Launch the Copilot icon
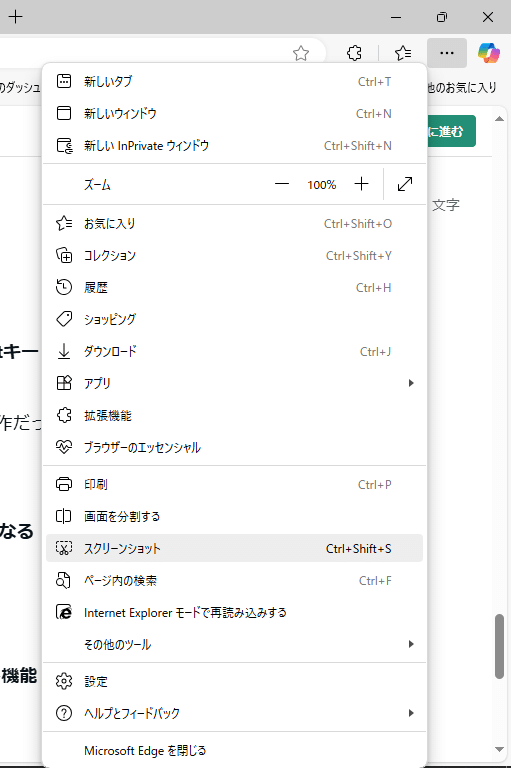511x768 pixels. coord(488,53)
